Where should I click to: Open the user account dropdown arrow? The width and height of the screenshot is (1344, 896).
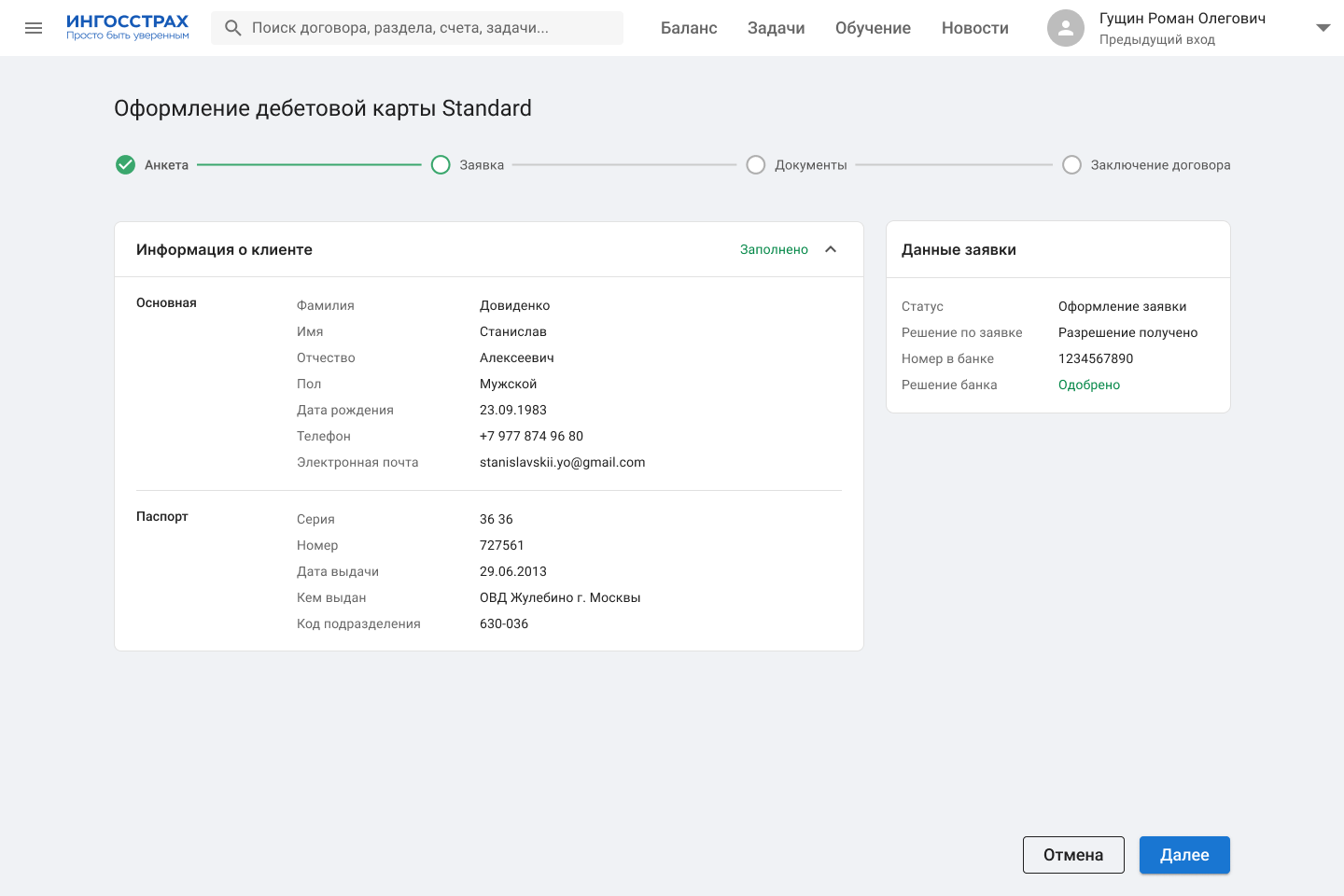1323,28
